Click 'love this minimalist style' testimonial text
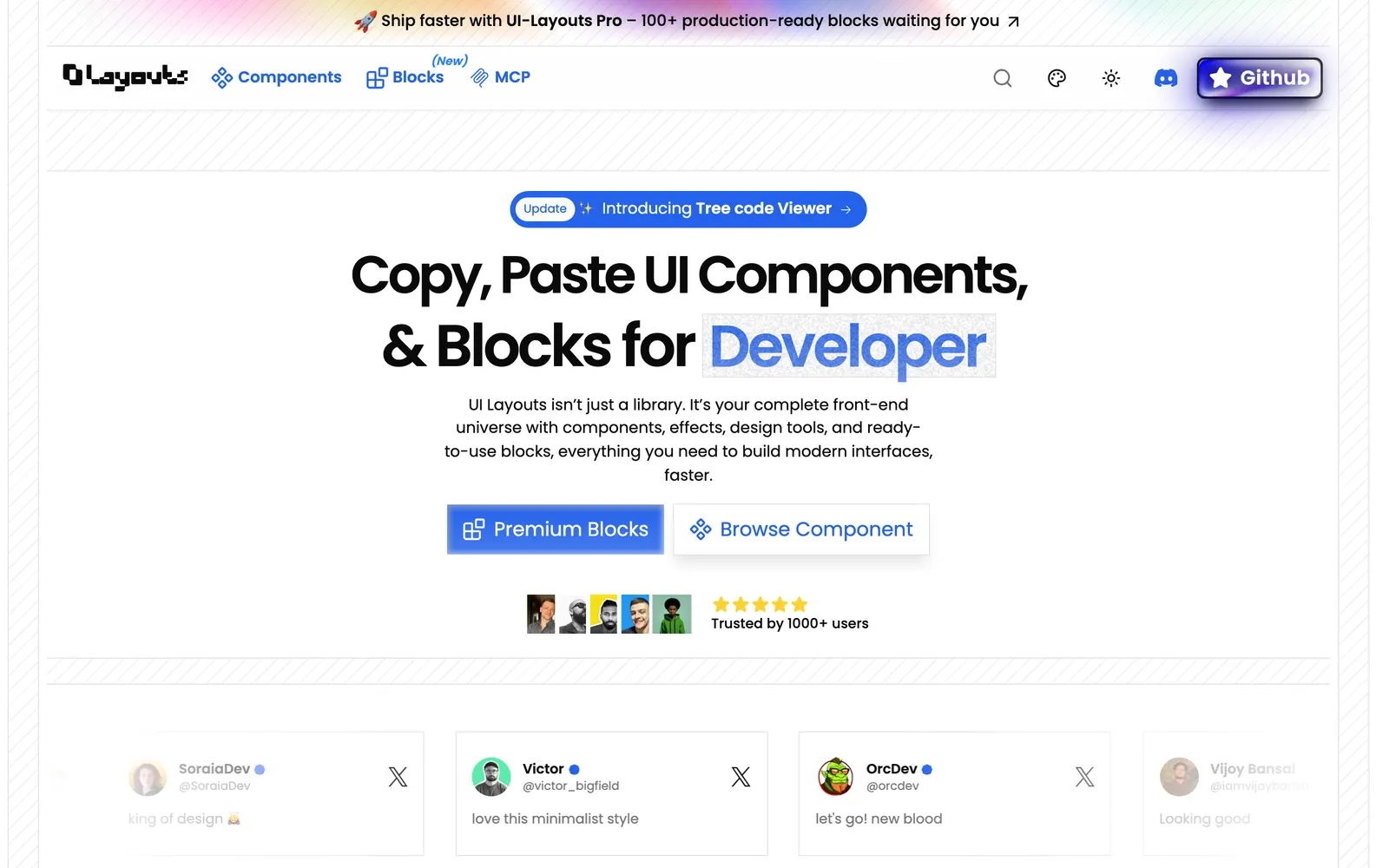 (x=556, y=819)
